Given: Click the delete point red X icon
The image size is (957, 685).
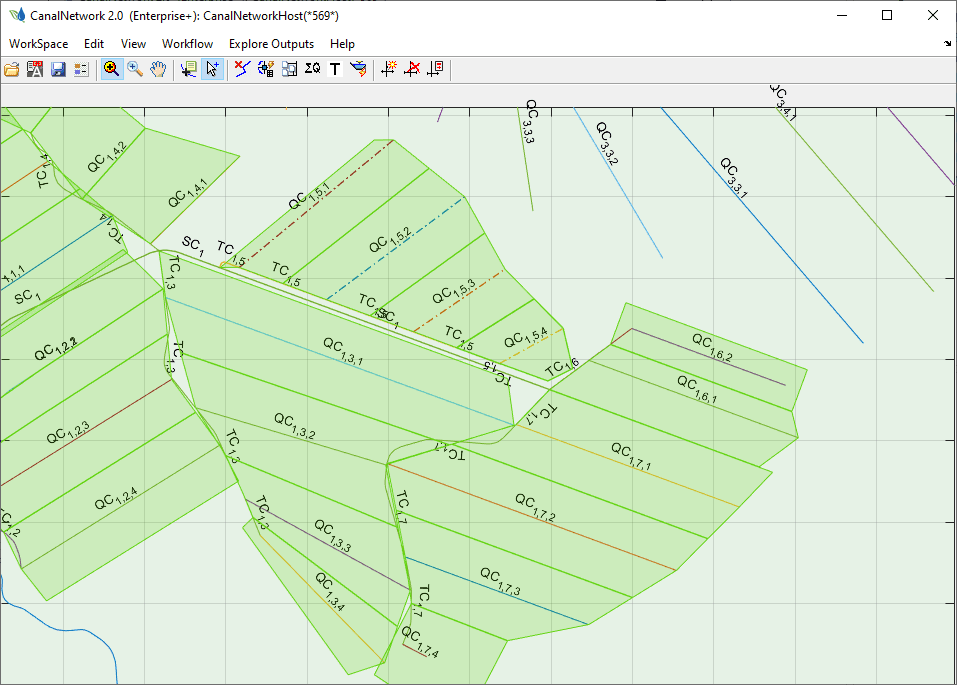Looking at the screenshot, I should (412, 69).
